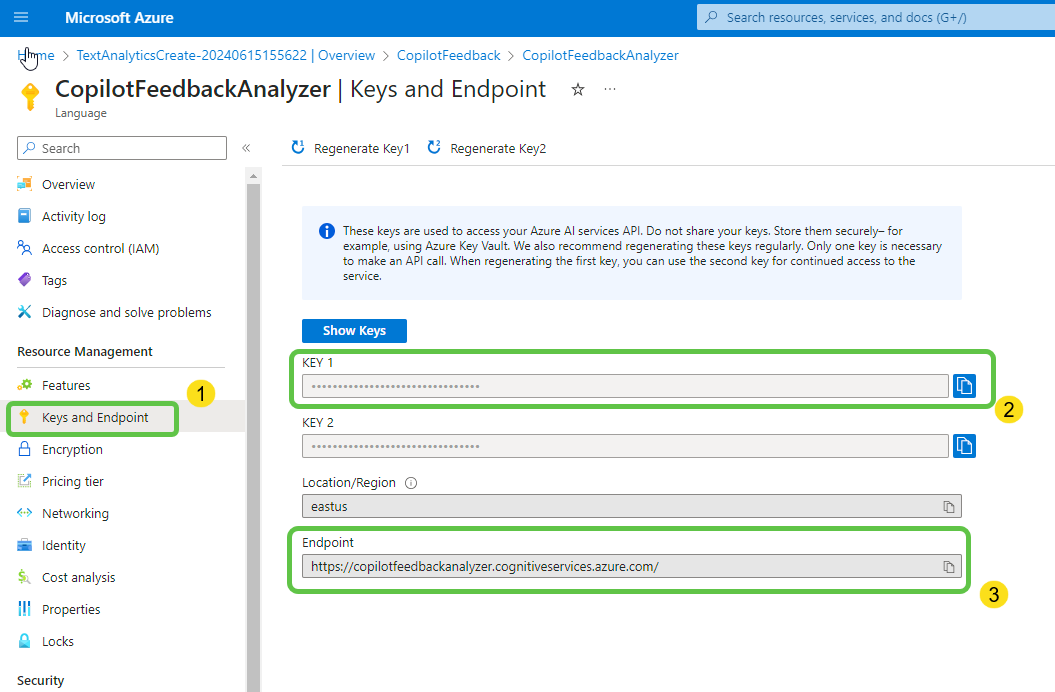Select Pricing tier in sidebar
The height and width of the screenshot is (692, 1055).
click(x=72, y=482)
